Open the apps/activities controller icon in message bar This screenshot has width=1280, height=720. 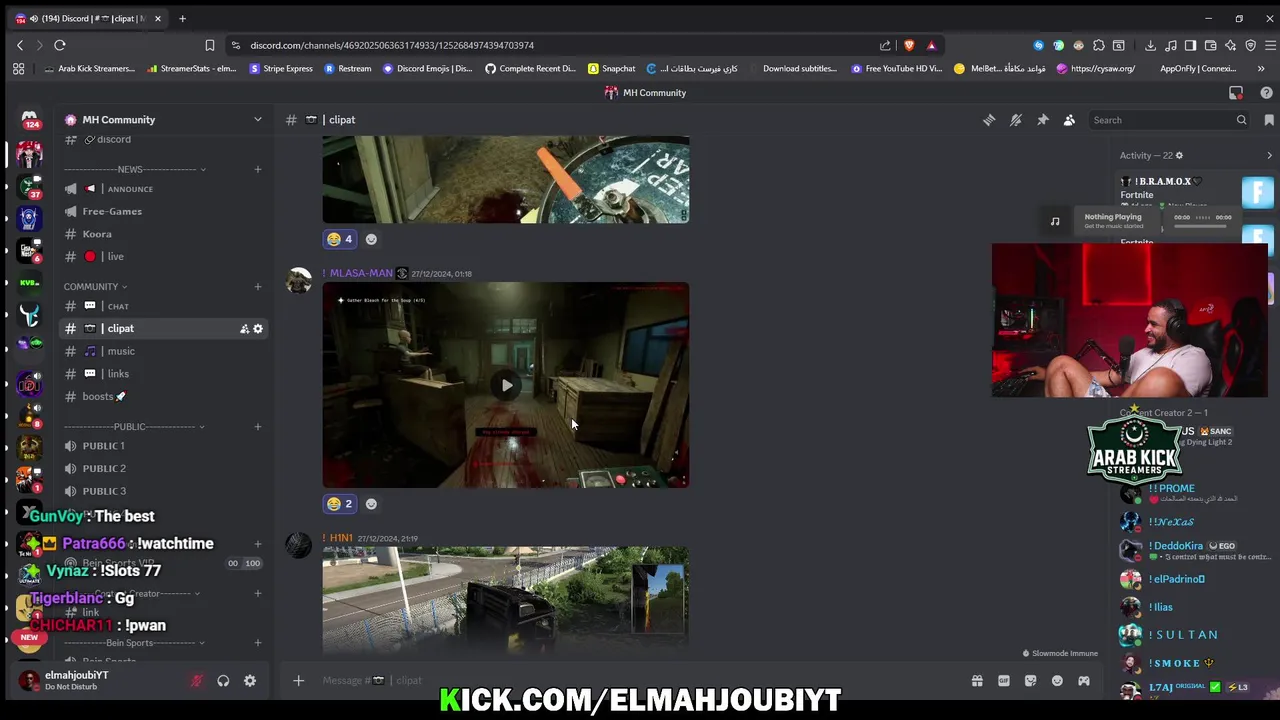tap(1083, 681)
